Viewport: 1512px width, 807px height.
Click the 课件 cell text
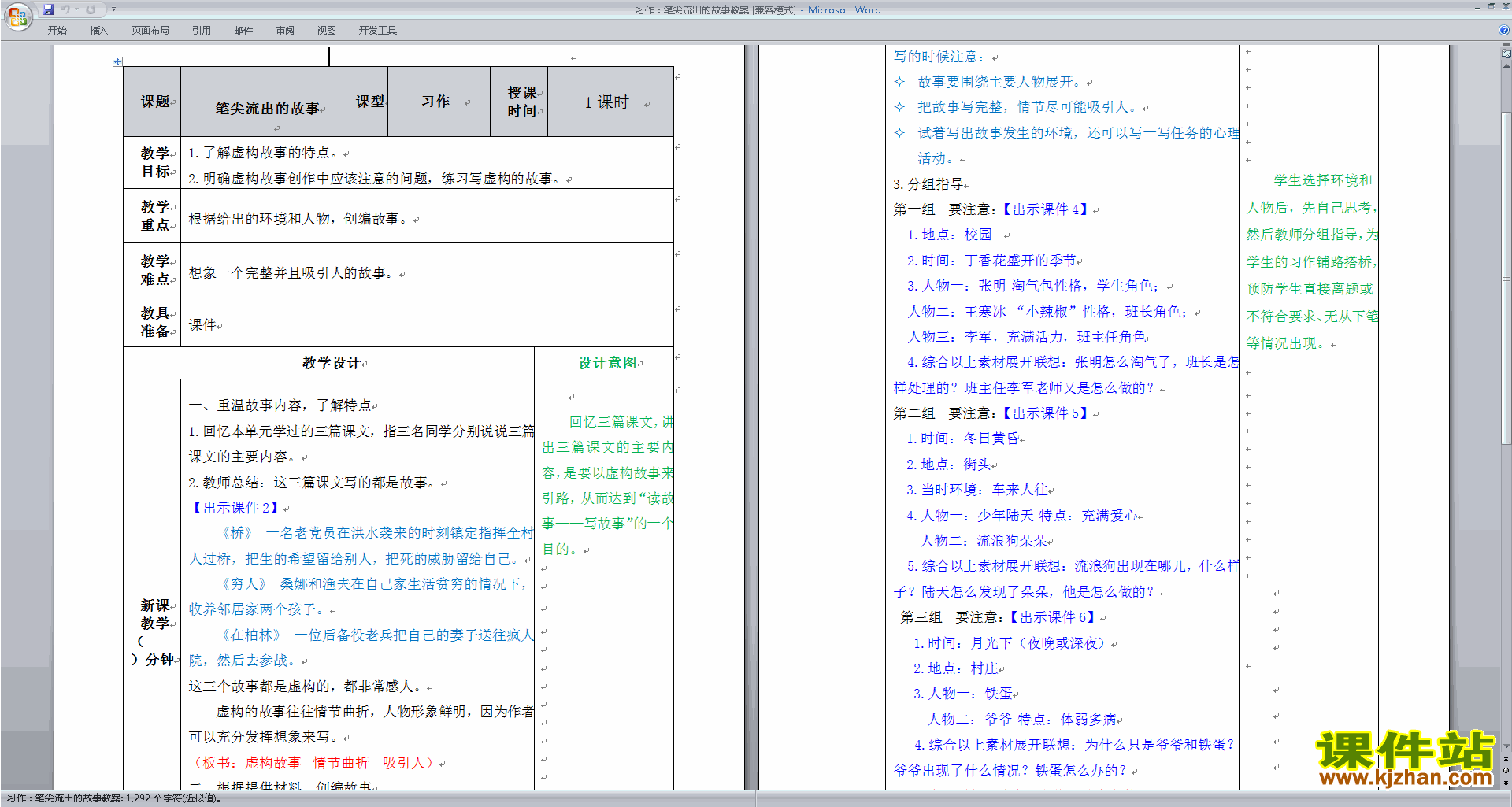(x=202, y=324)
